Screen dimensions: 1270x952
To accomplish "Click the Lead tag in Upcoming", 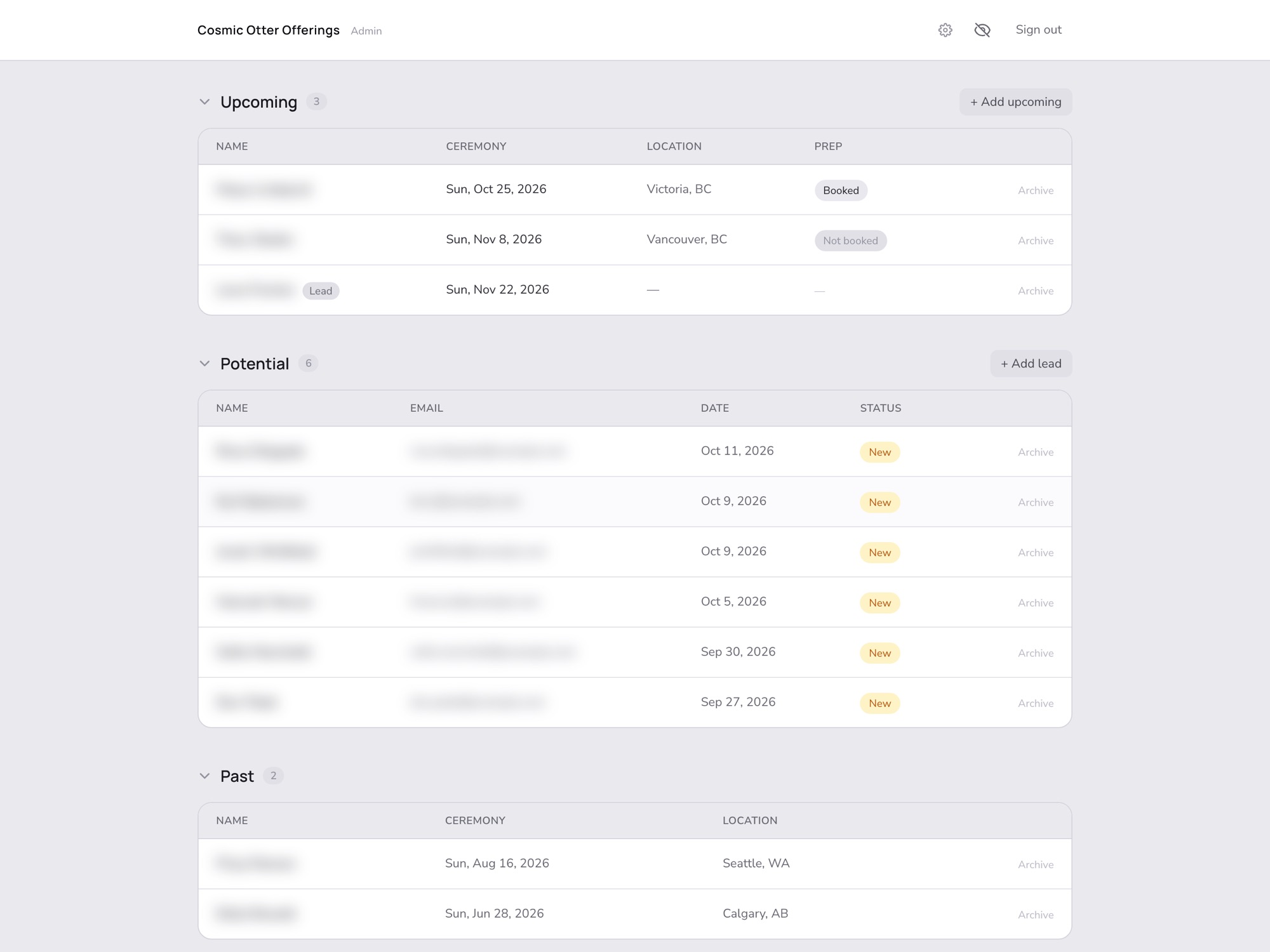I will [x=321, y=291].
